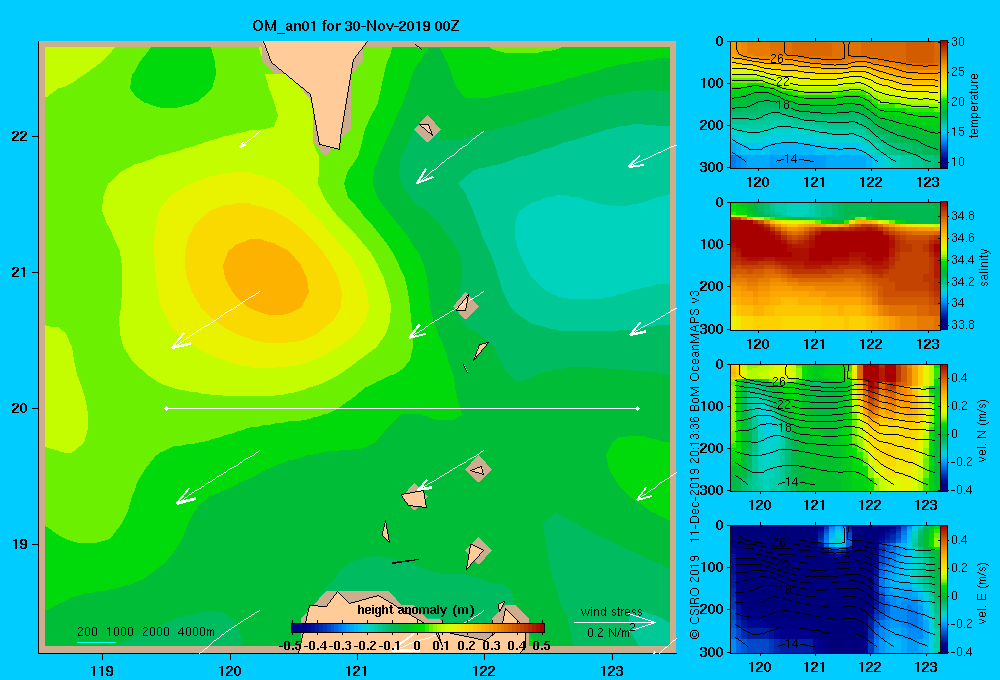Click the vel. N color bar scale
This screenshot has width=1000, height=680.
[944, 428]
